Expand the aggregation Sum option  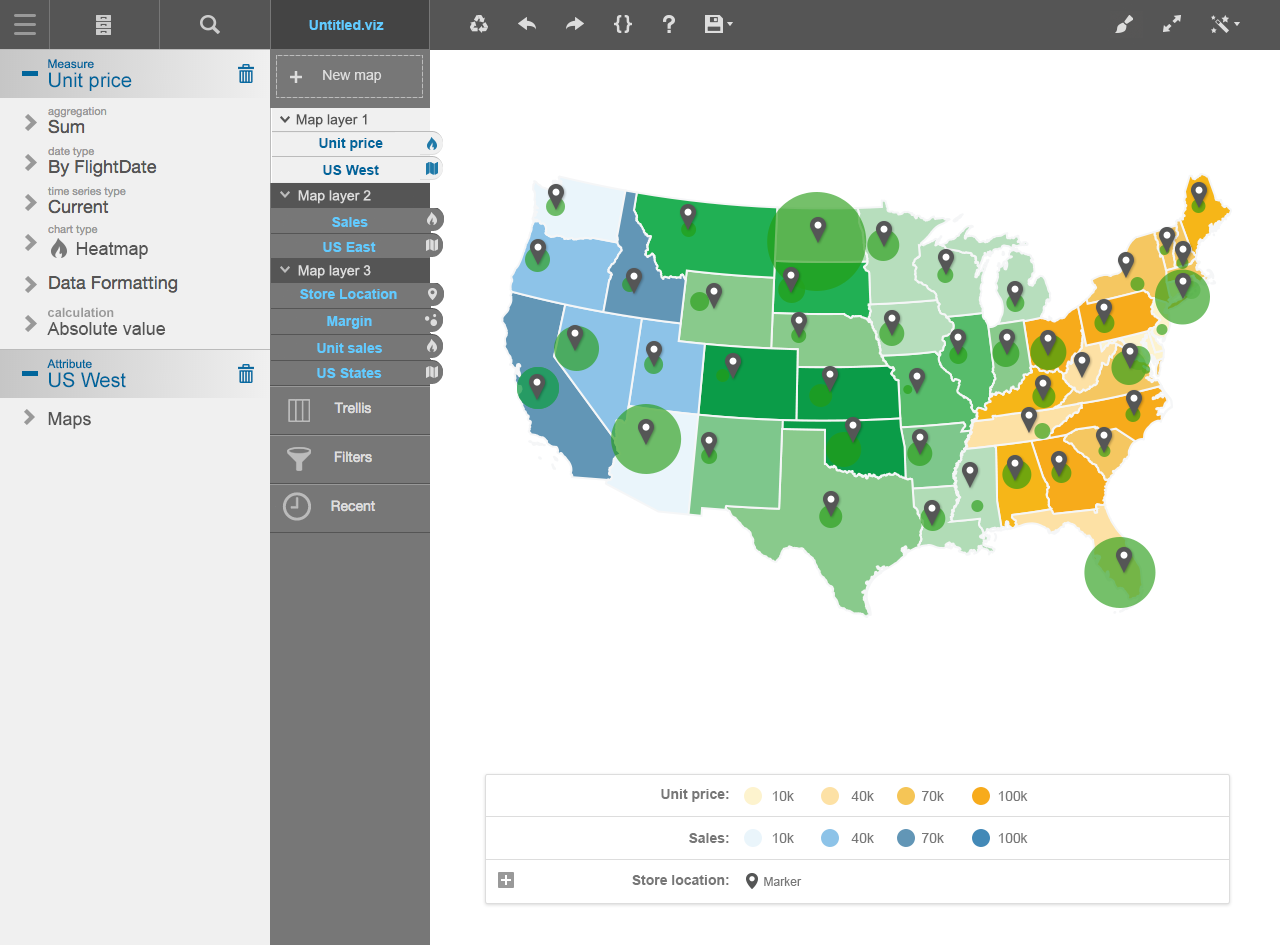tap(31, 123)
